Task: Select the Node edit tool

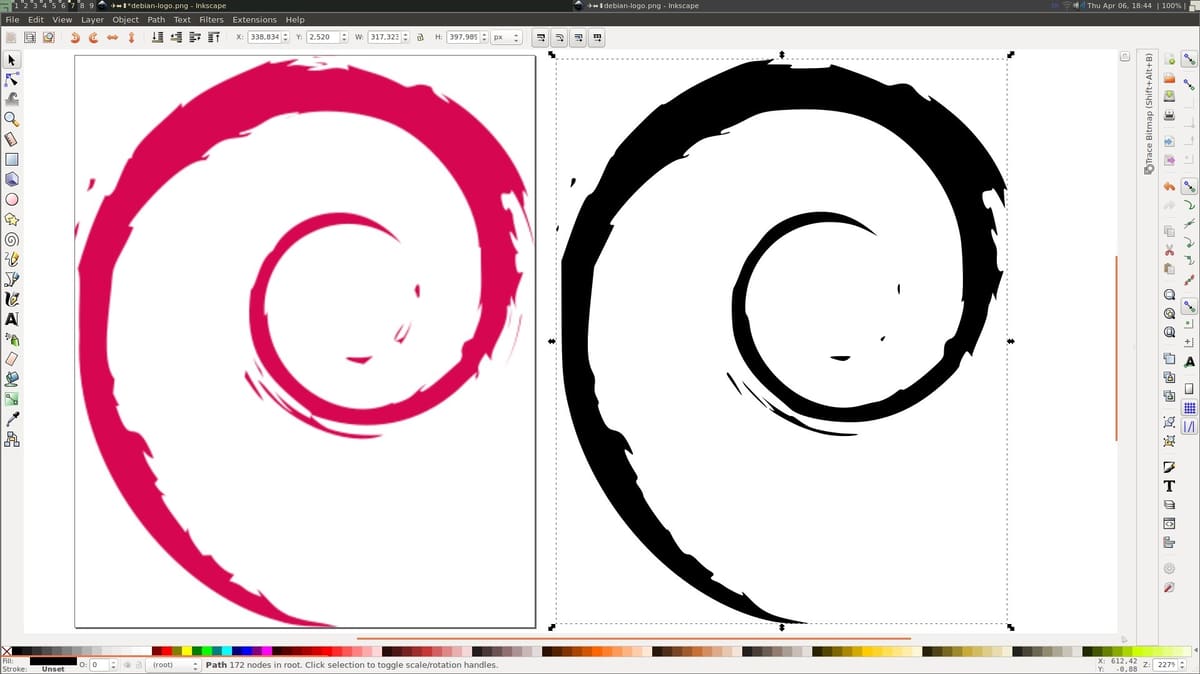Action: (12, 80)
